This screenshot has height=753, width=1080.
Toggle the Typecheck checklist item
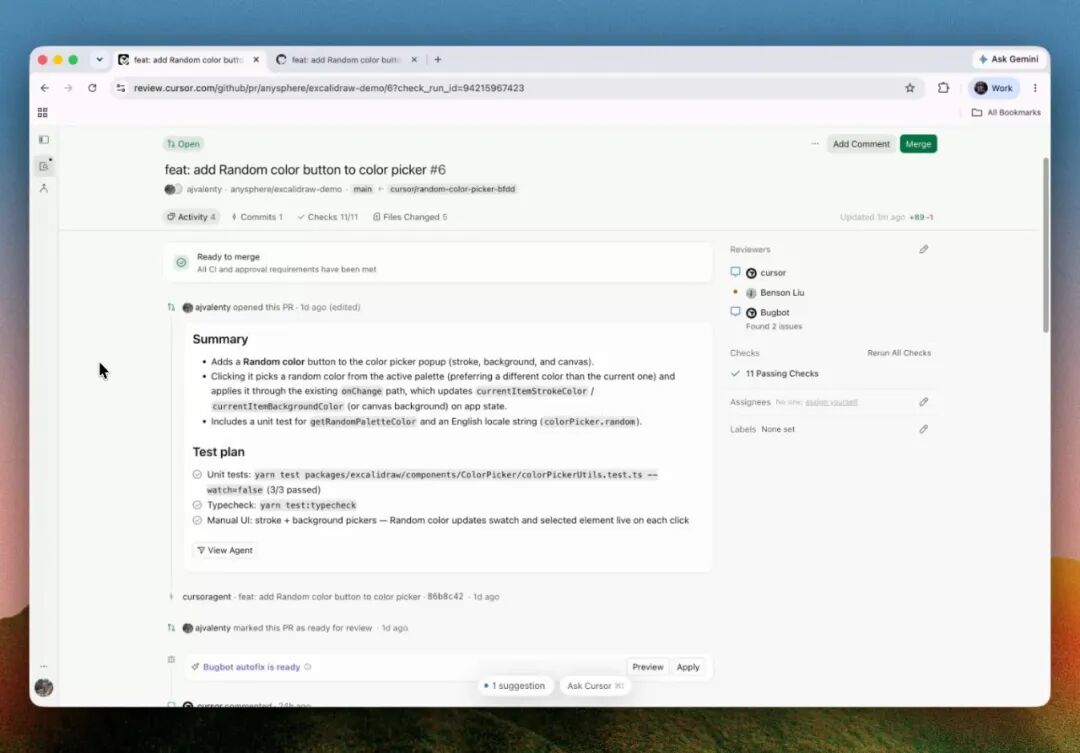[197, 505]
